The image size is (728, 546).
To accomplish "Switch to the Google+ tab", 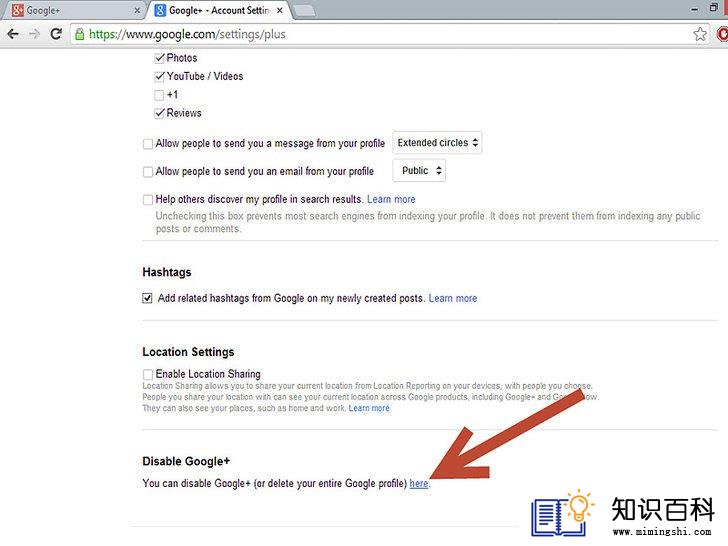I will click(x=74, y=10).
